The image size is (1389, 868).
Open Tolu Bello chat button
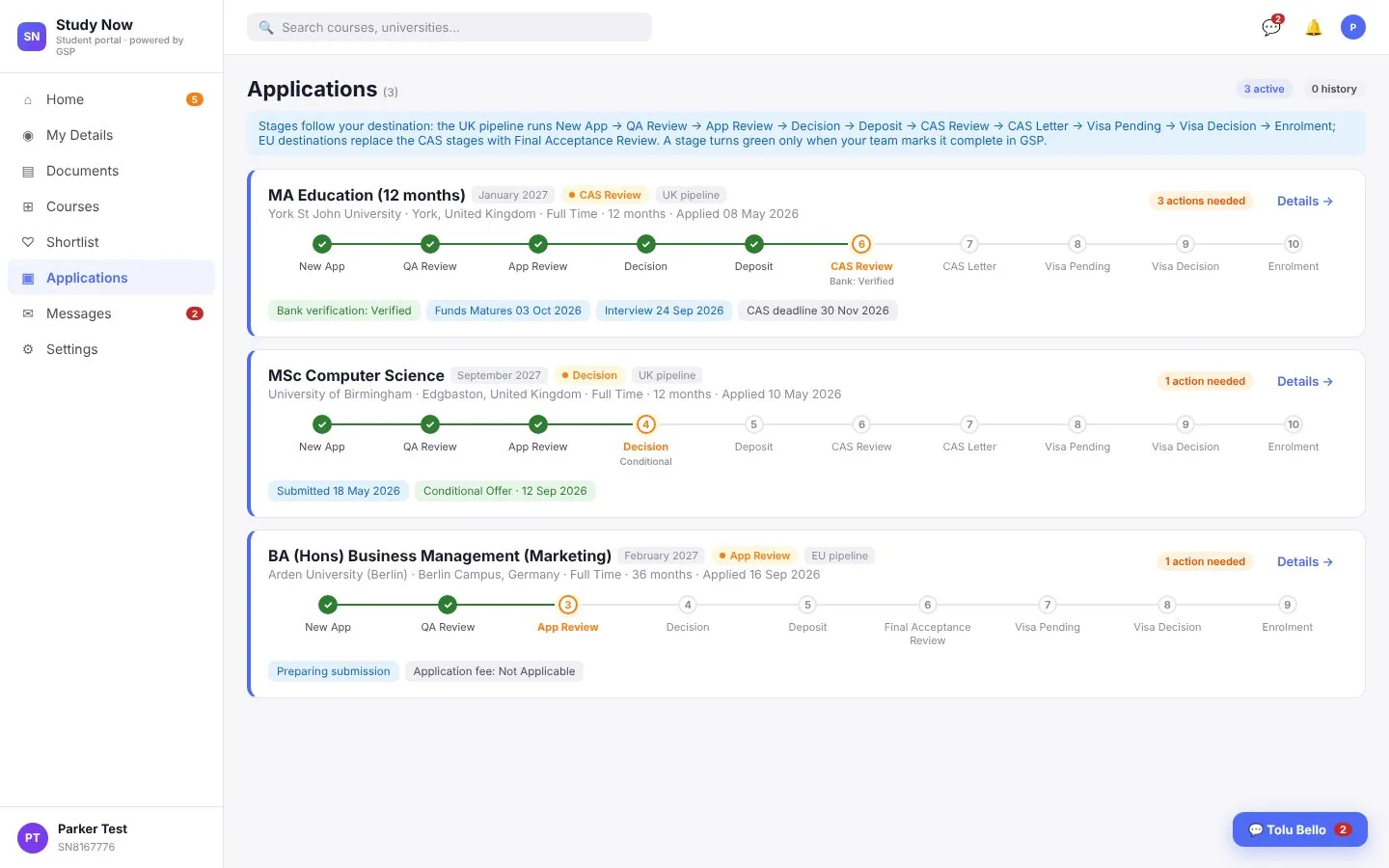pos(1299,829)
